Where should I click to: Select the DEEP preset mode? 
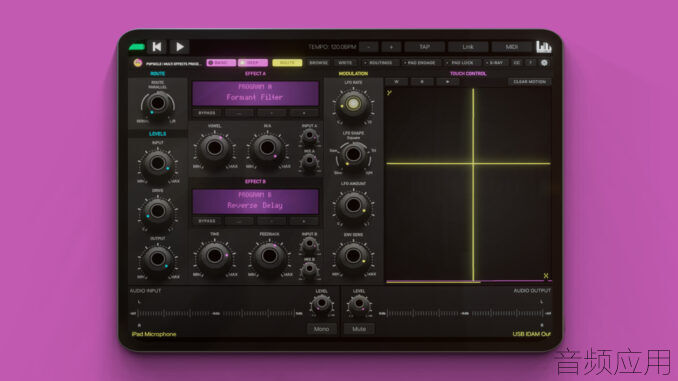coord(253,63)
